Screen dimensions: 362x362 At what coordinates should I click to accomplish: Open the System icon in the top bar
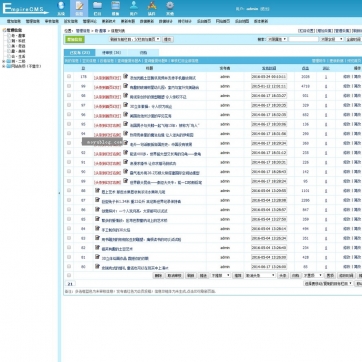coord(61,8)
